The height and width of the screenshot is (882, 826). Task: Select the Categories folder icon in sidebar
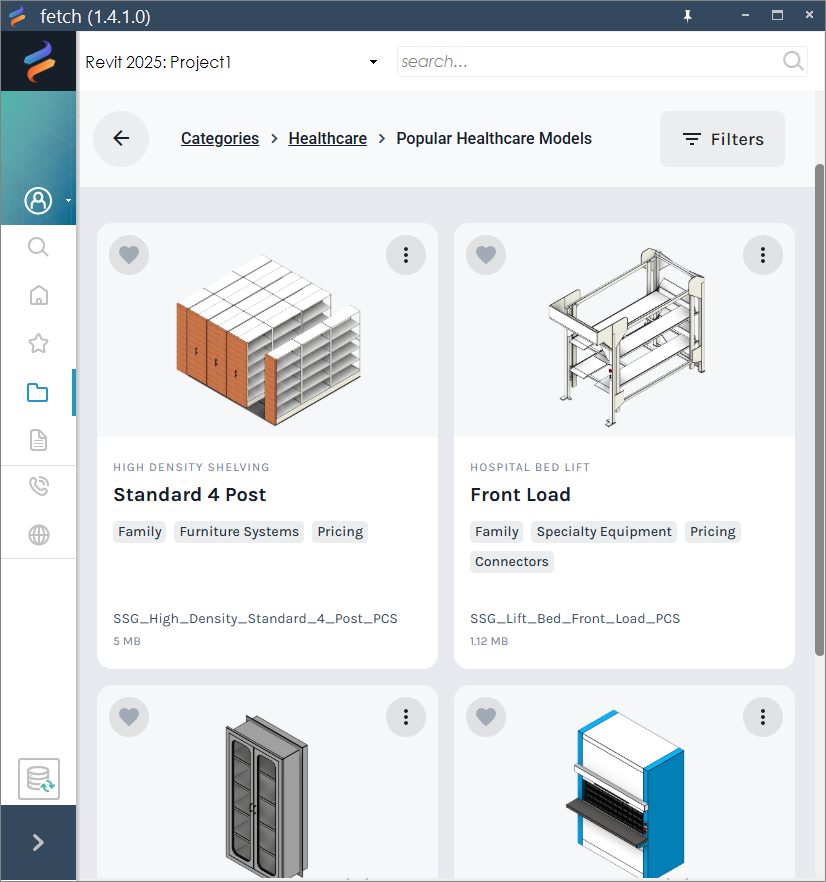(x=38, y=392)
